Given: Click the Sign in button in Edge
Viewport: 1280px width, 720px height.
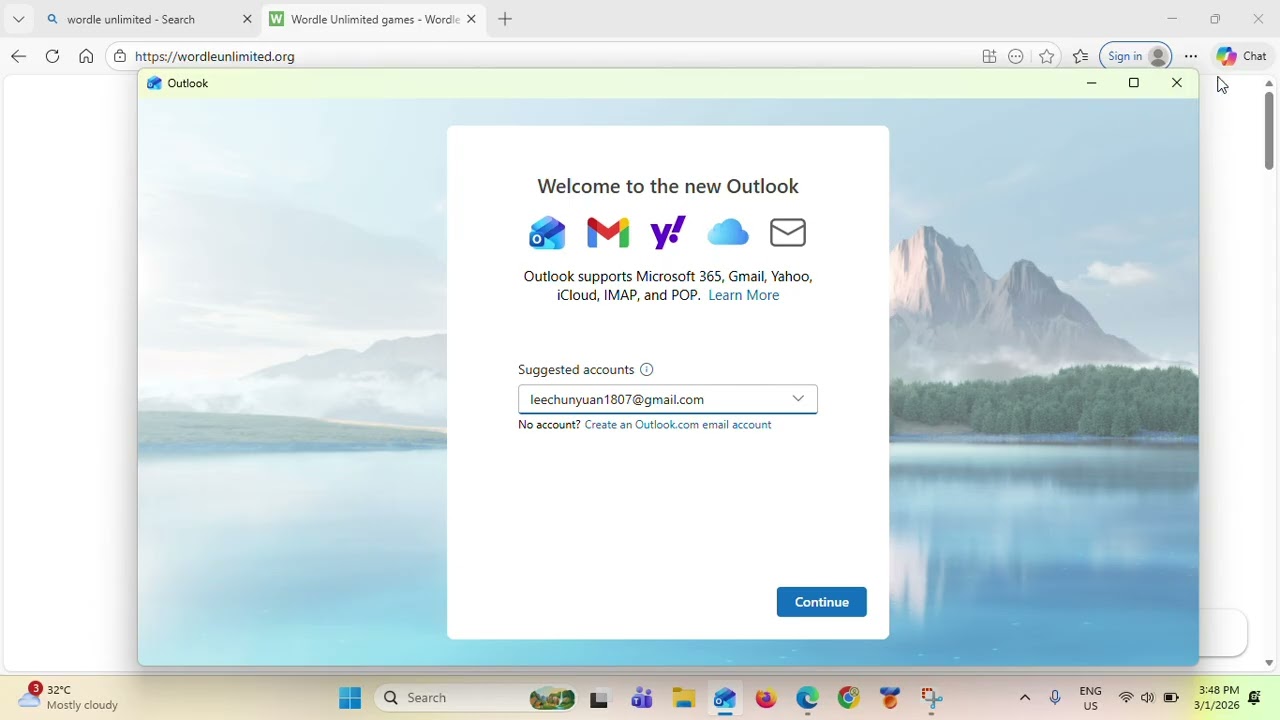Looking at the screenshot, I should pos(1135,56).
